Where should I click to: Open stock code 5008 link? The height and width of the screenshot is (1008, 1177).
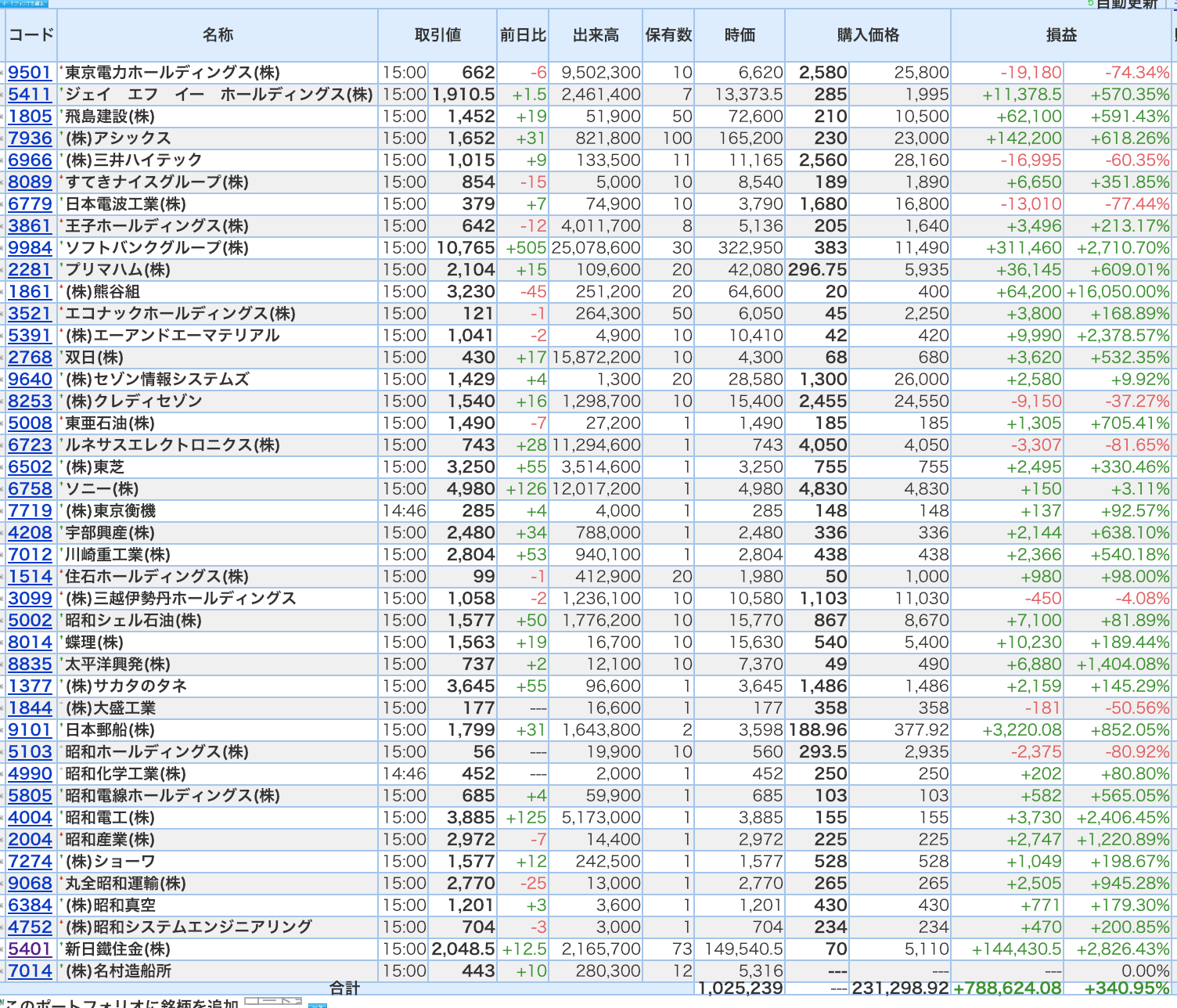30,423
